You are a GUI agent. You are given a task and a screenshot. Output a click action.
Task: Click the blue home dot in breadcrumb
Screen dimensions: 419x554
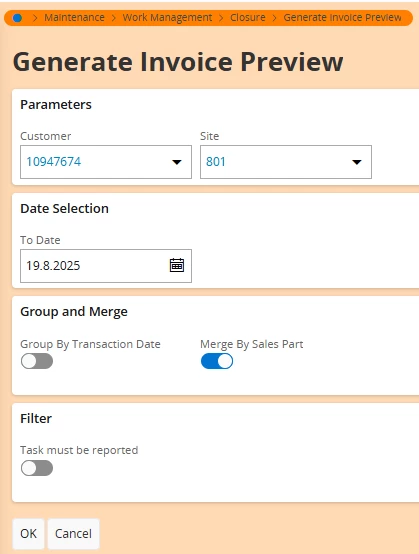(x=17, y=18)
